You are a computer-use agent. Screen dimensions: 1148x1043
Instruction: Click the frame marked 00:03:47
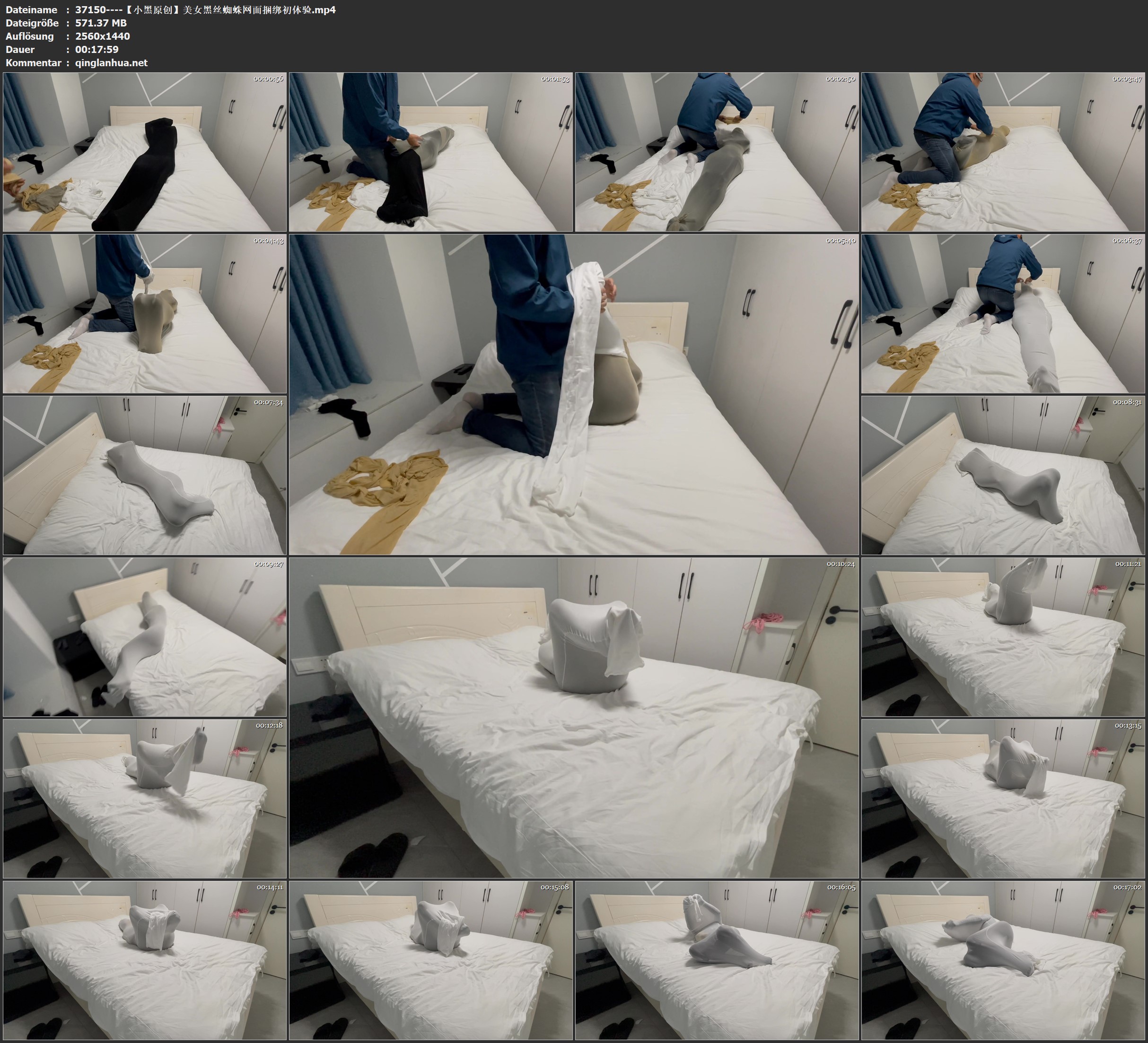click(1003, 152)
